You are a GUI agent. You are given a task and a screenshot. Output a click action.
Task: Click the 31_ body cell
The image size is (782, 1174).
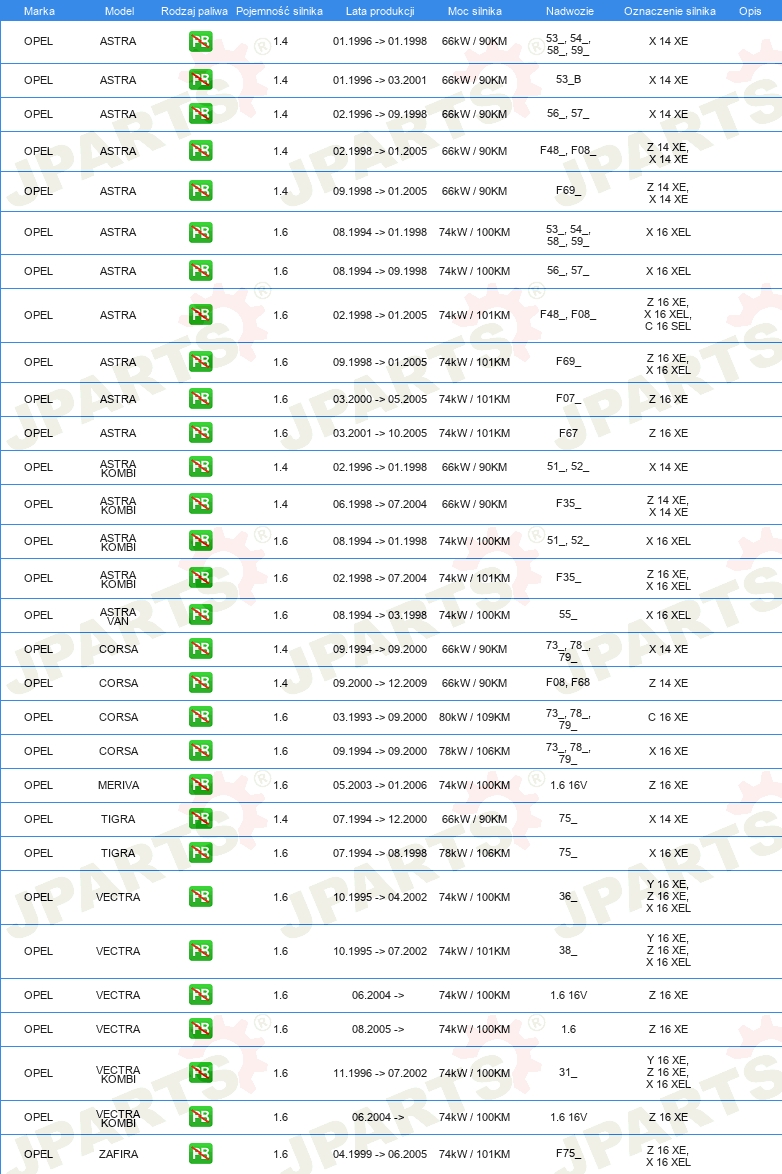[x=568, y=1072]
